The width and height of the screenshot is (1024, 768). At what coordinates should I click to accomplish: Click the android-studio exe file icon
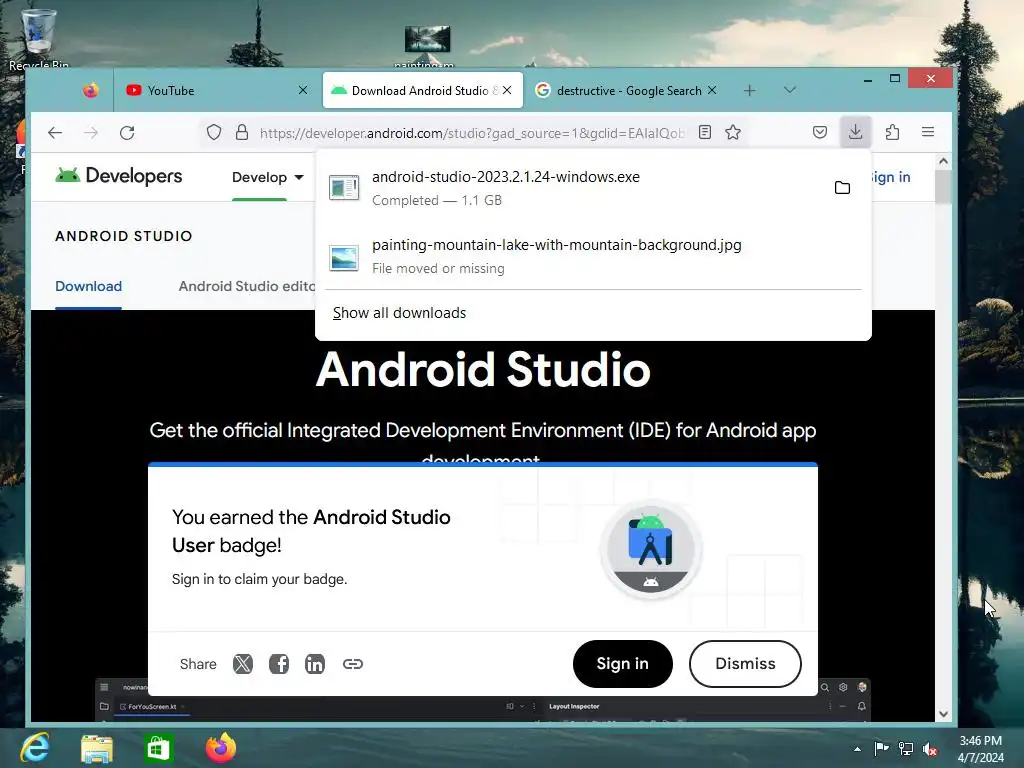(344, 188)
